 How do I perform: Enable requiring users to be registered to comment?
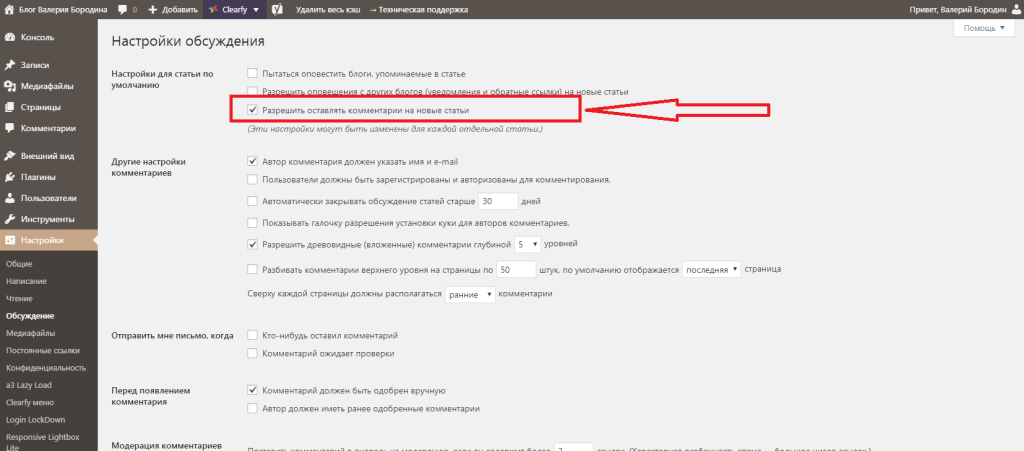[252, 179]
